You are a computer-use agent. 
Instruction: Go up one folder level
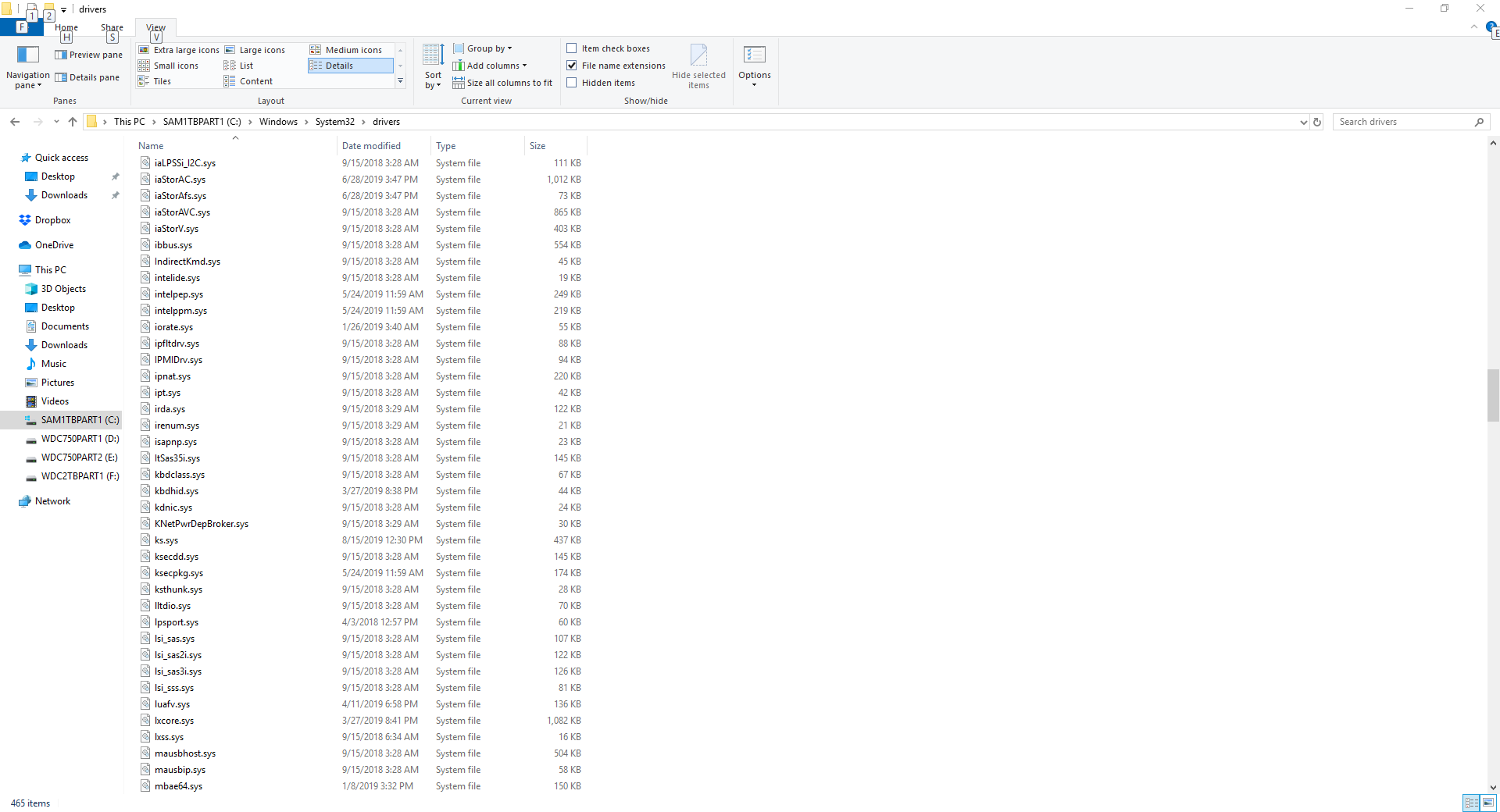[x=73, y=122]
